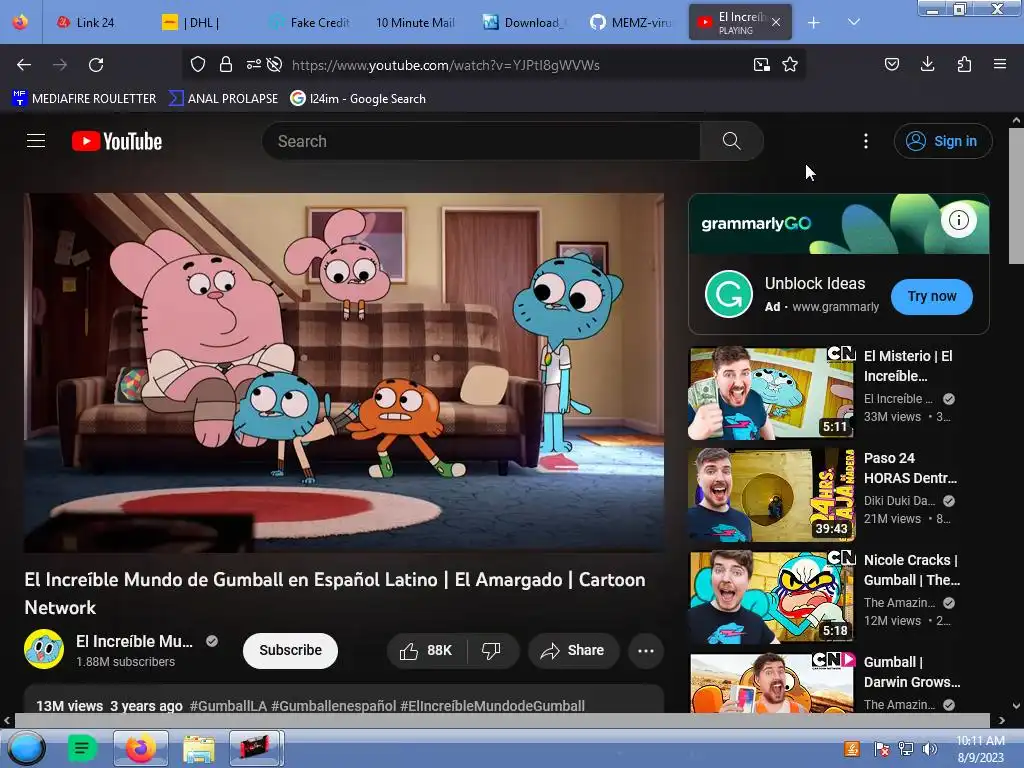Go to YouTube home via logo
This screenshot has height=768, width=1024.
(117, 141)
